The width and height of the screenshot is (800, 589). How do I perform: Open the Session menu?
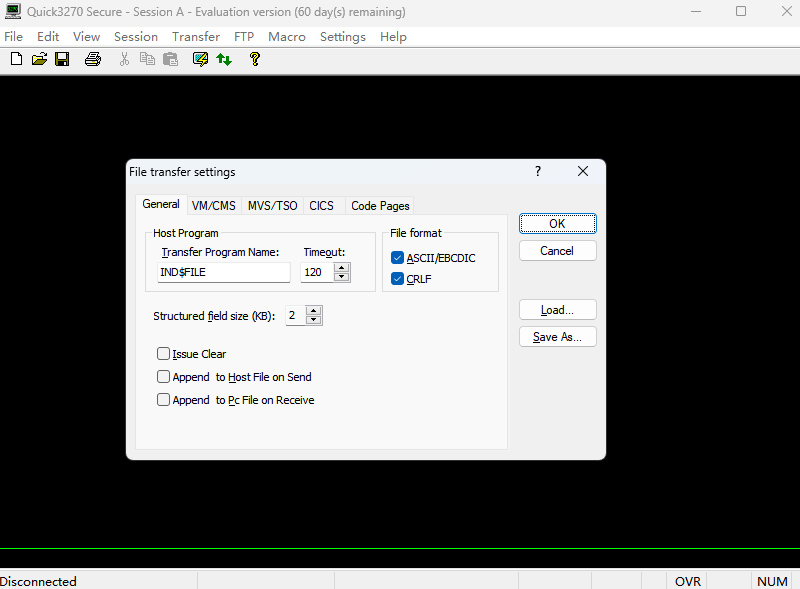click(x=136, y=37)
